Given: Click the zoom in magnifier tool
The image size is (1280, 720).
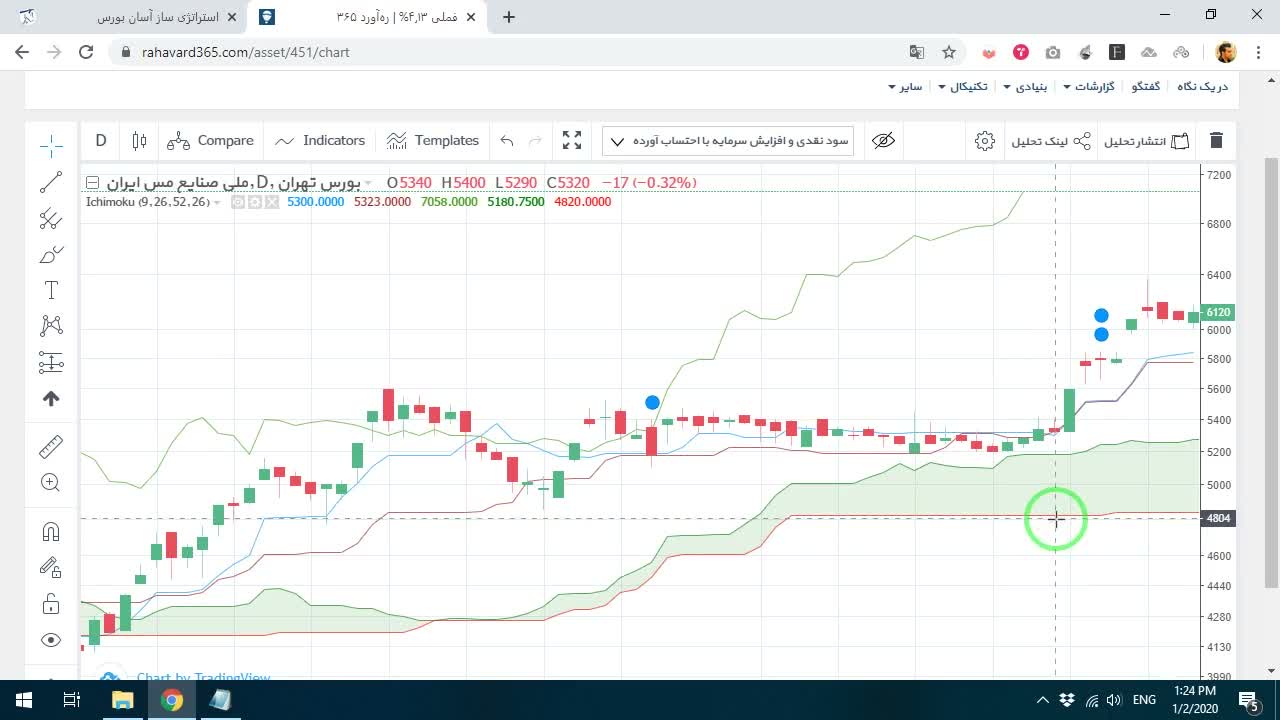Looking at the screenshot, I should pyautogui.click(x=51, y=483).
